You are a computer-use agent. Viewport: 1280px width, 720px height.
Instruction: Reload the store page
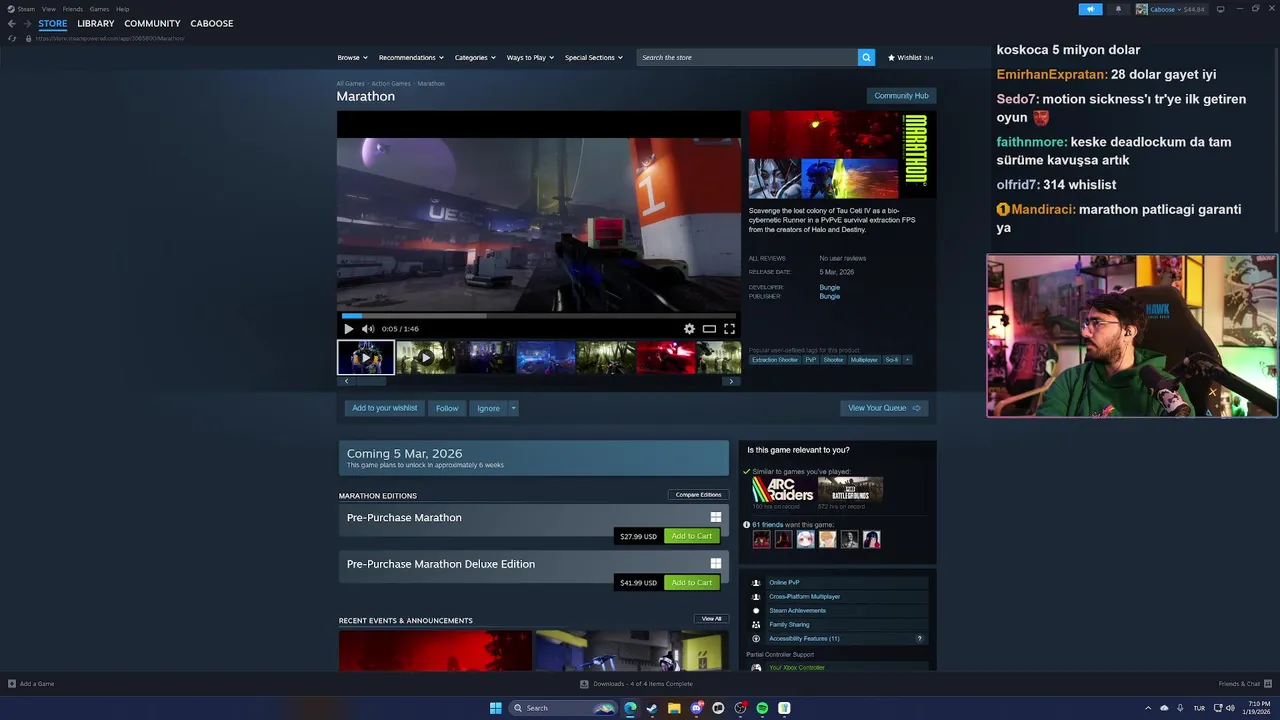12,38
